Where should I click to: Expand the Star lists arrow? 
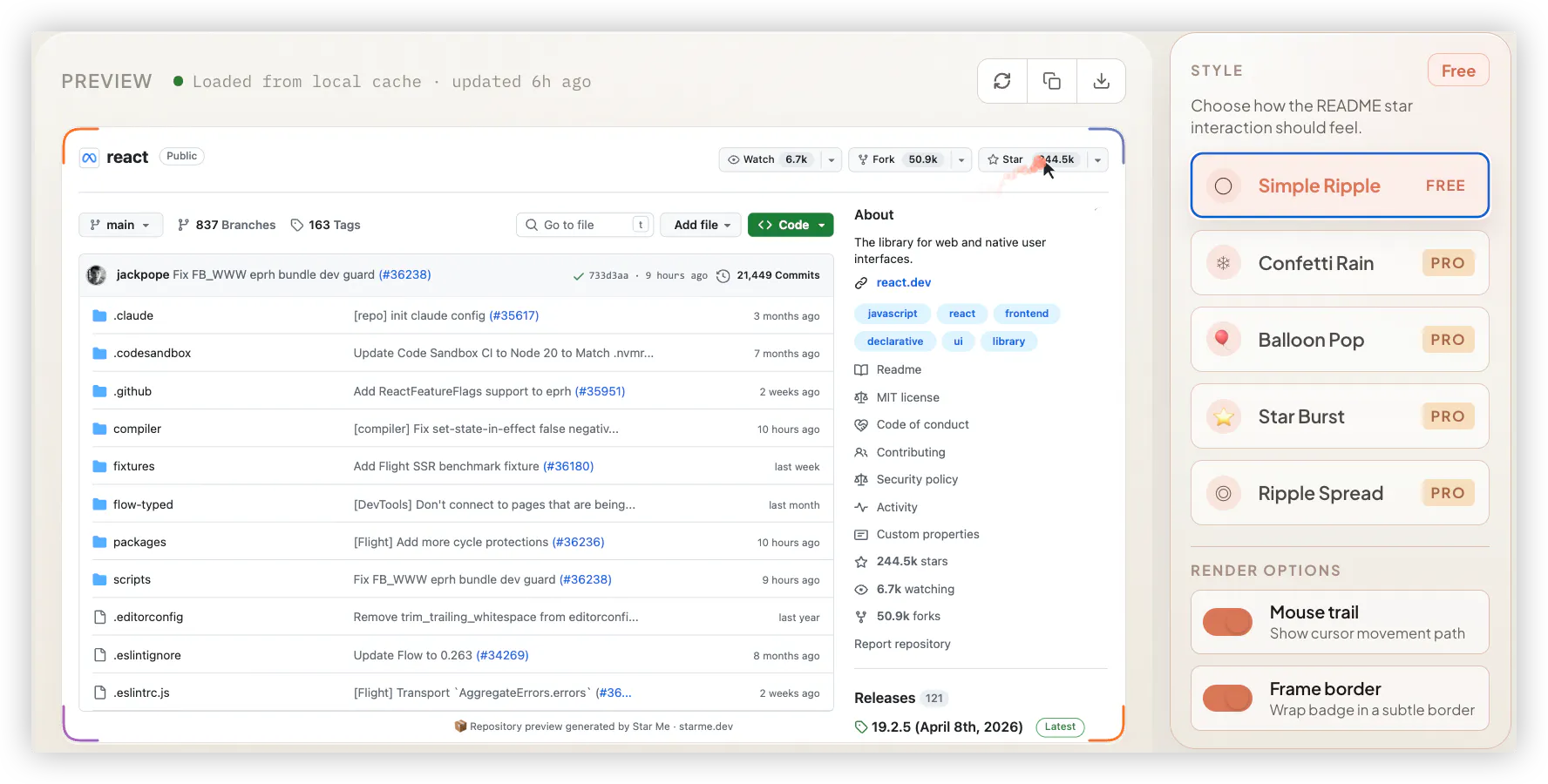click(1097, 159)
